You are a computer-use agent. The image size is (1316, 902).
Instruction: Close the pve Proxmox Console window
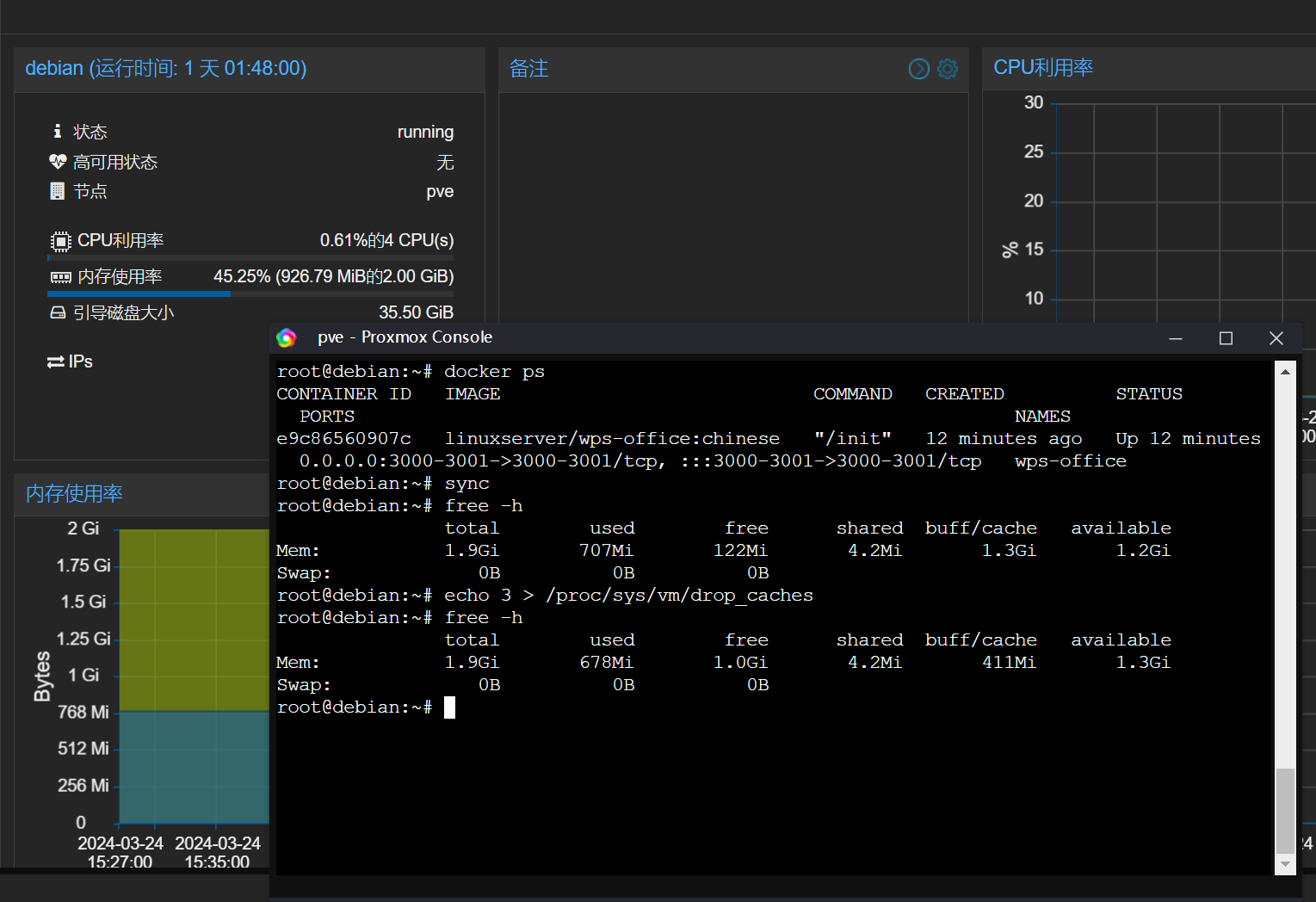pos(1276,338)
